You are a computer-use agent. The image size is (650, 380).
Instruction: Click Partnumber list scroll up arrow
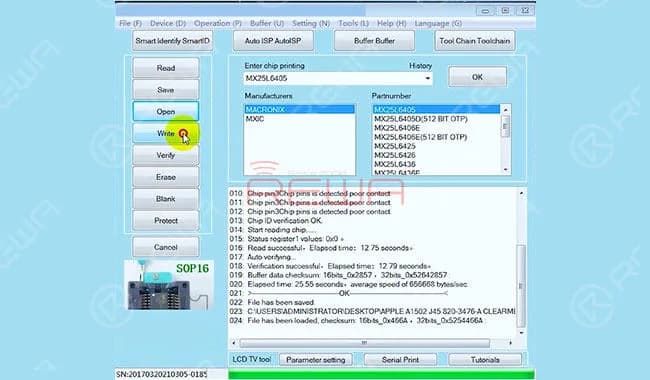[505, 110]
